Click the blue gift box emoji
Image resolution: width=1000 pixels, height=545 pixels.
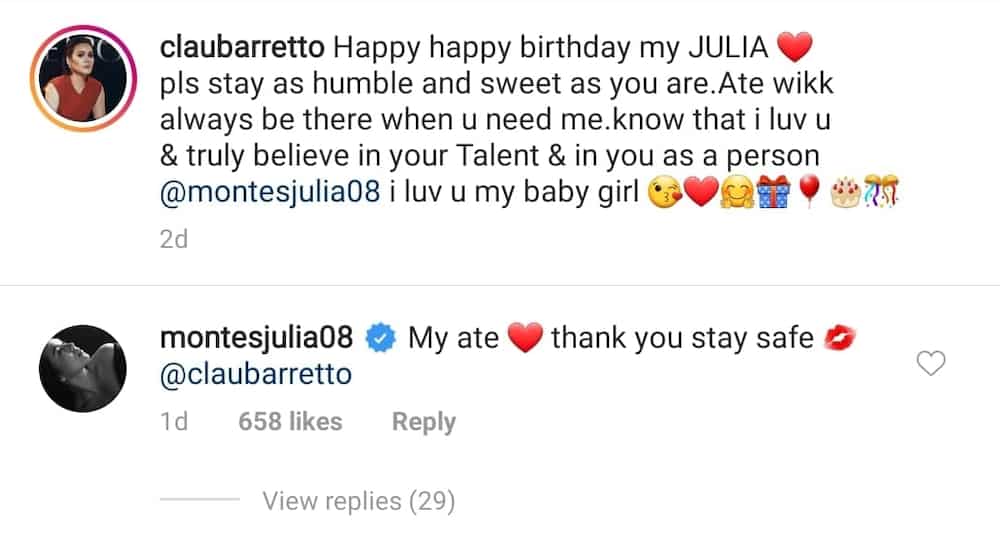[773, 191]
